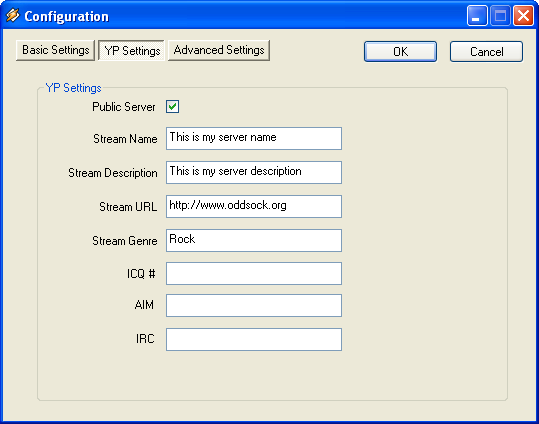Close the Configuration window
This screenshot has width=539, height=424.
coord(523,16)
